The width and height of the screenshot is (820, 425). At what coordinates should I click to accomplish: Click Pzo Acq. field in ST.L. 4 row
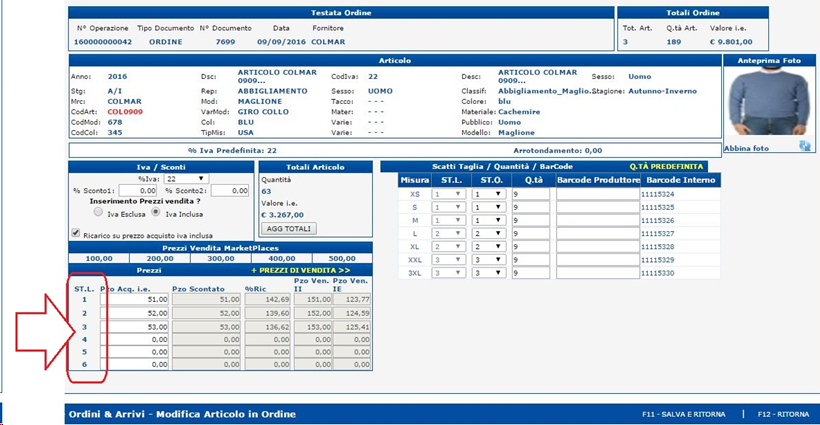[134, 339]
